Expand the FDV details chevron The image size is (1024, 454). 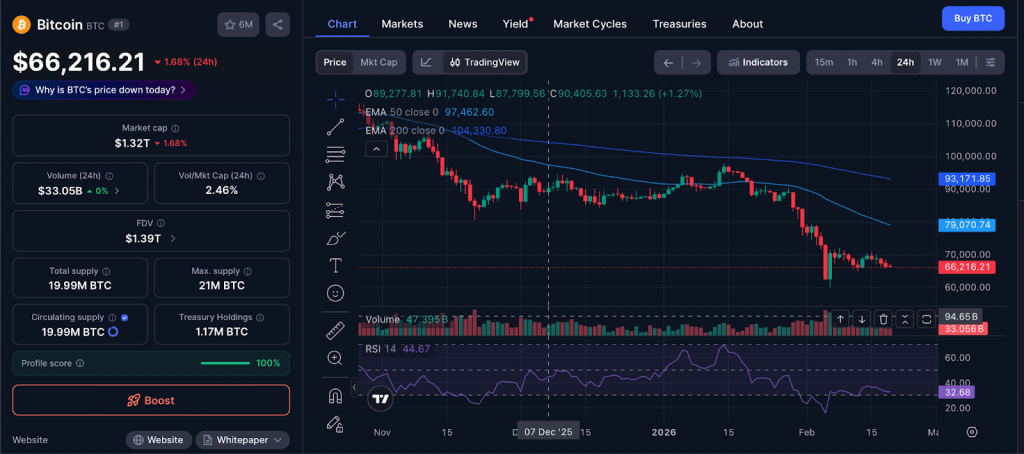pyautogui.click(x=174, y=239)
